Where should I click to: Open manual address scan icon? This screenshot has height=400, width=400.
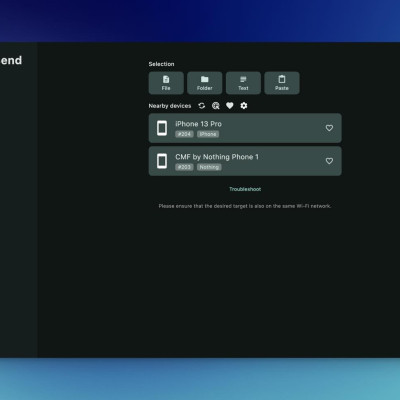coord(216,106)
